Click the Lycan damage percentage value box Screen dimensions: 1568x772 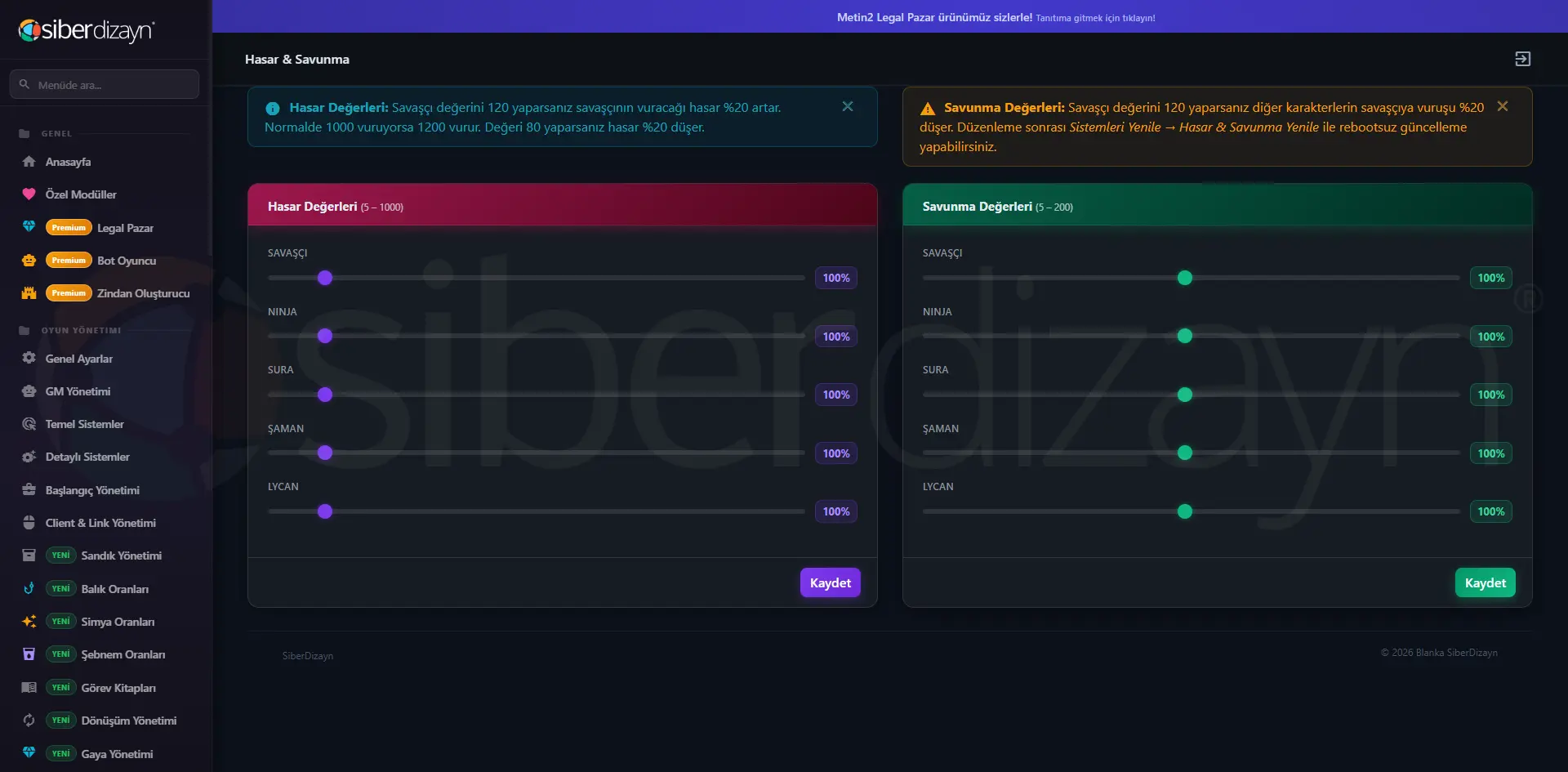coord(836,511)
